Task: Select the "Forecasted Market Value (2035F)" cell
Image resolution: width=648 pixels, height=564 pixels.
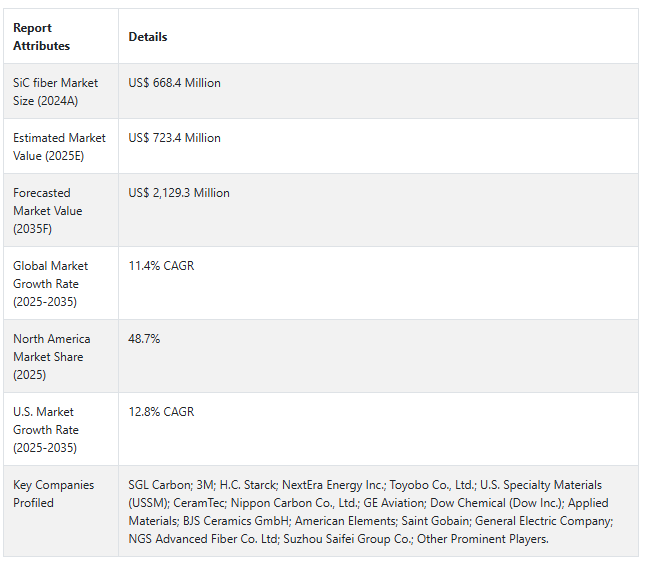Action: coord(49,211)
